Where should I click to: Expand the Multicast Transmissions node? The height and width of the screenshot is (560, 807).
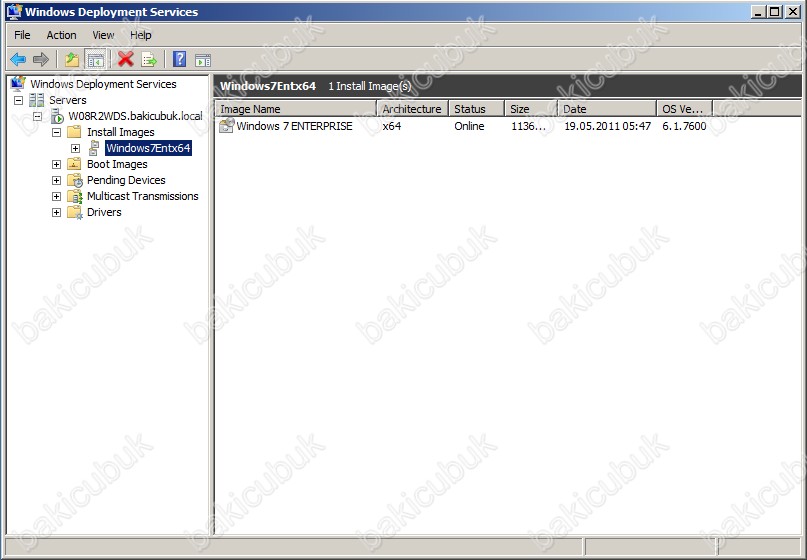(x=57, y=196)
